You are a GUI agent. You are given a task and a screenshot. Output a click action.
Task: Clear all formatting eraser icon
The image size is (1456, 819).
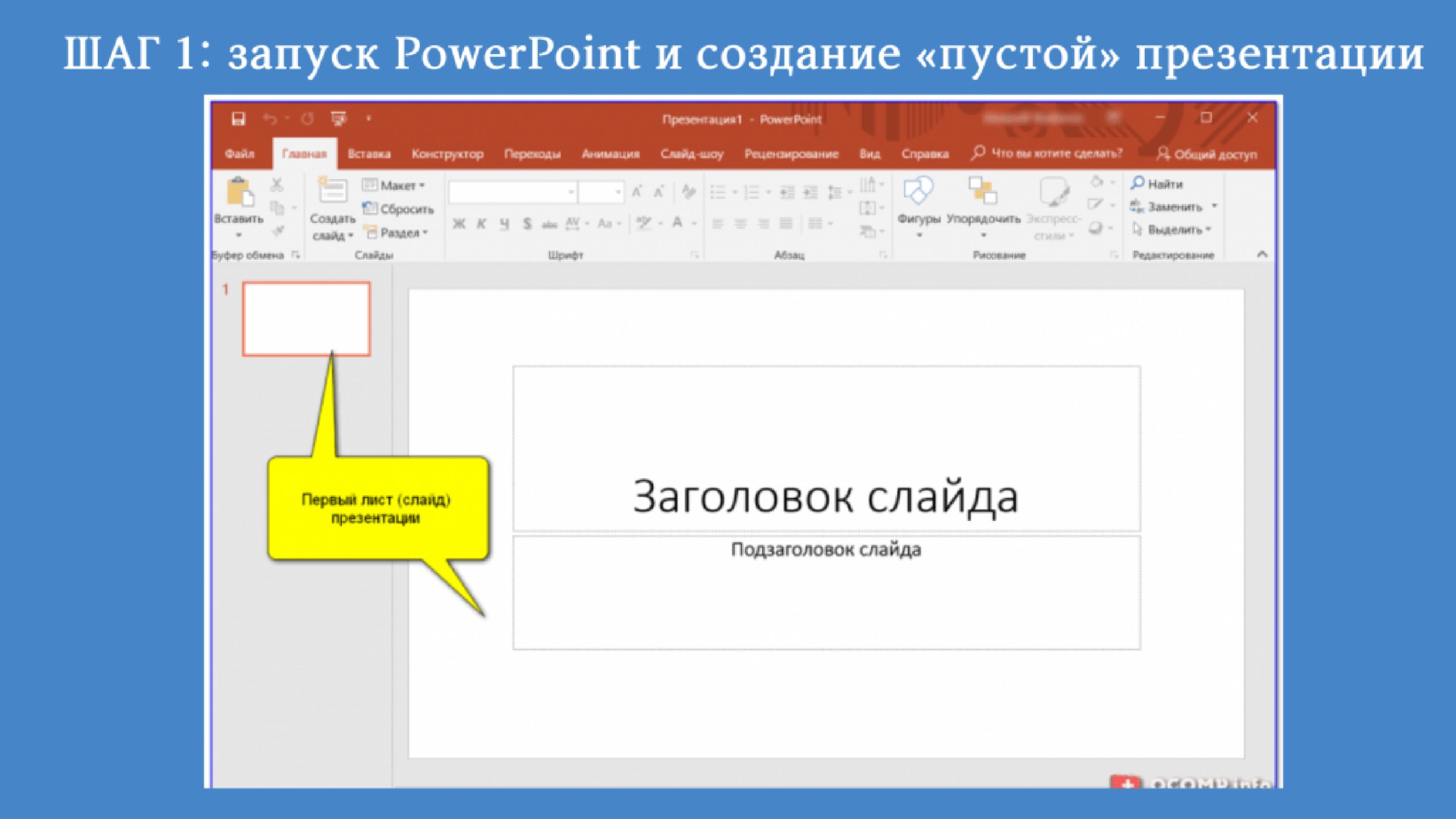688,192
